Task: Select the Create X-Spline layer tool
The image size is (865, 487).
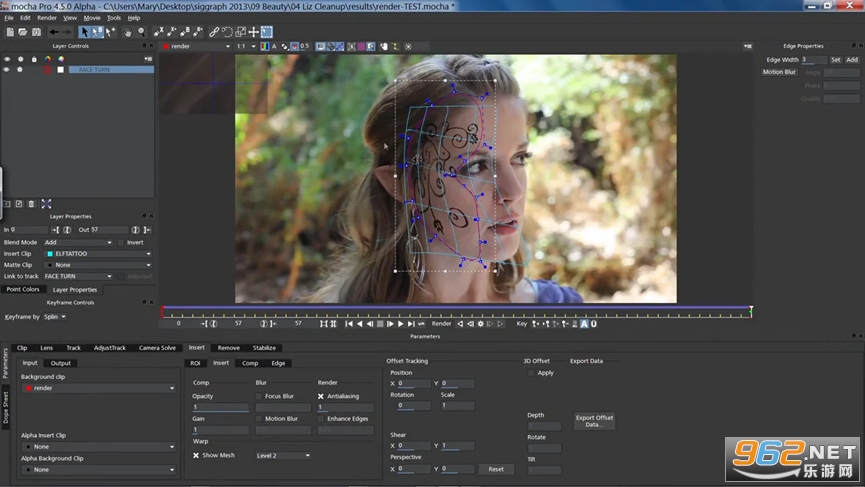Action: click(x=159, y=32)
